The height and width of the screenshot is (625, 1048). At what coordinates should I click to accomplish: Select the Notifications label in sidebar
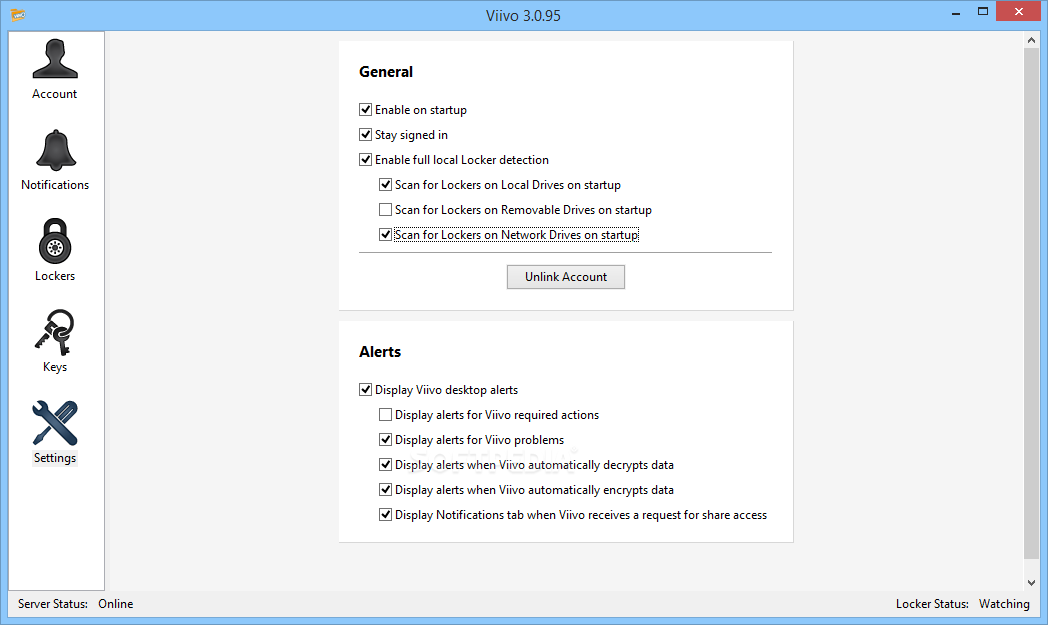click(55, 184)
